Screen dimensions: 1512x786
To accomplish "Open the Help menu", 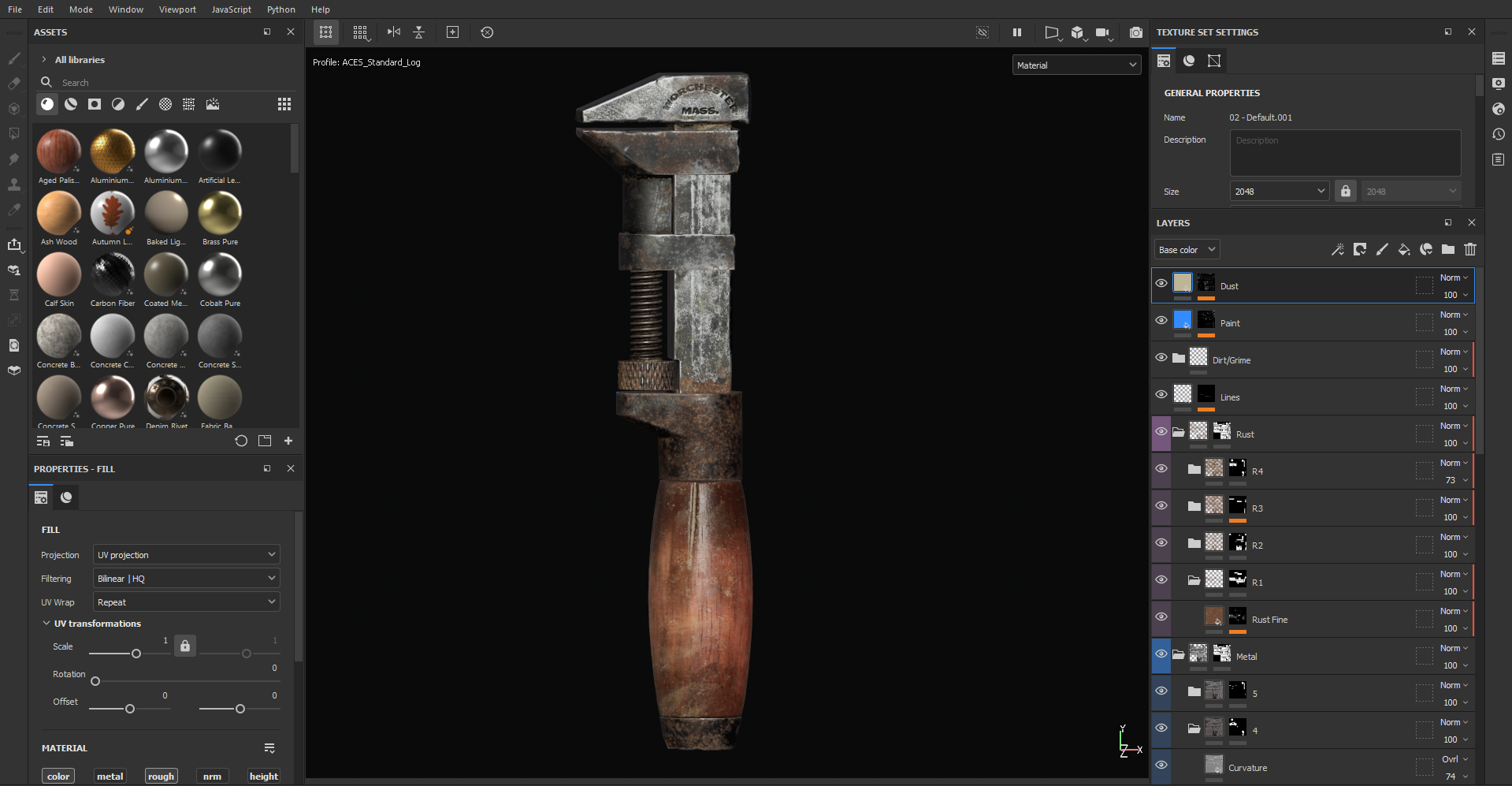I will point(321,9).
